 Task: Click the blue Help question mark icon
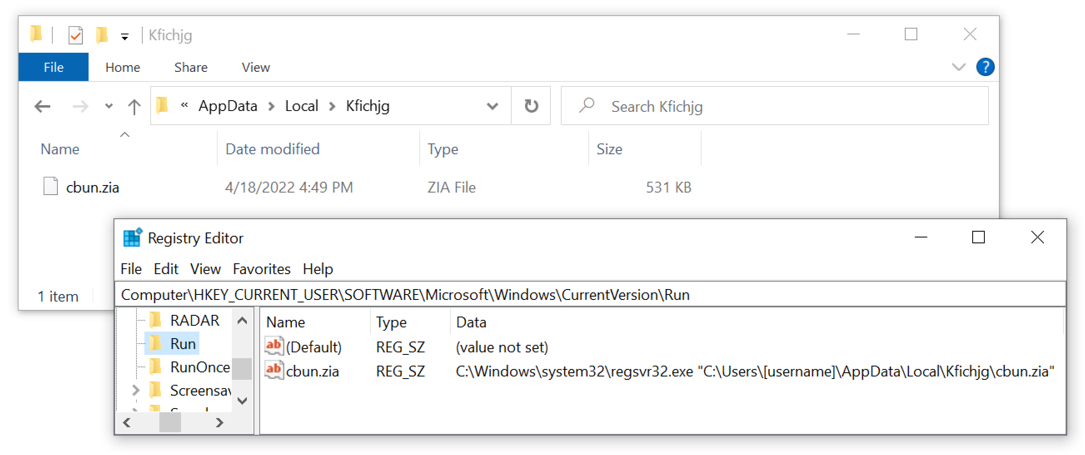point(985,67)
